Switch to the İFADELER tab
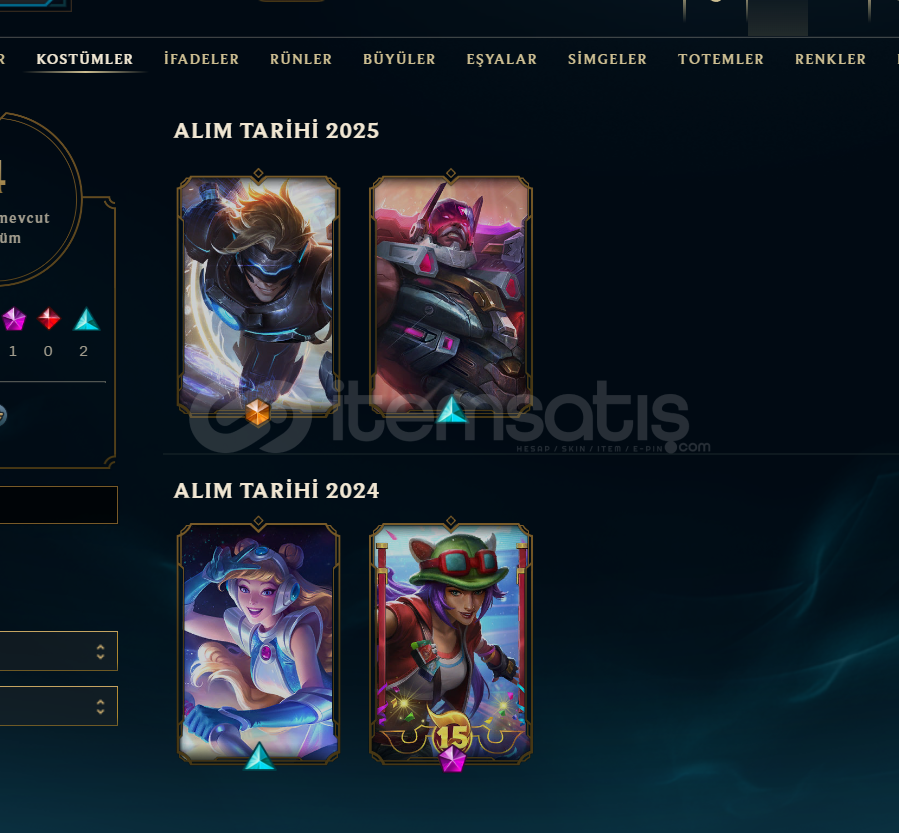This screenshot has height=833, width=899. point(201,59)
